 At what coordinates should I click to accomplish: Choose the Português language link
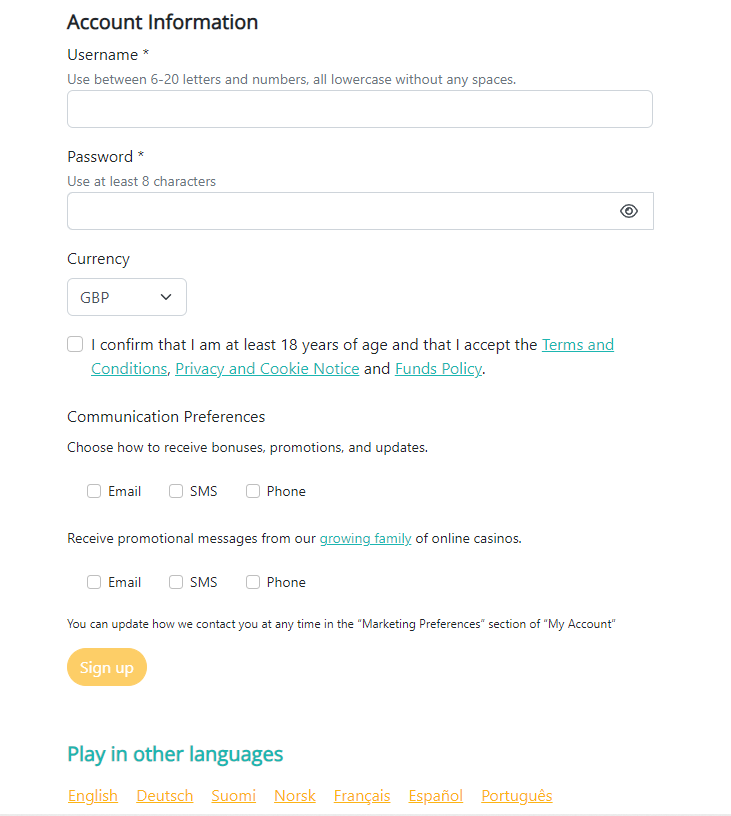coord(517,796)
